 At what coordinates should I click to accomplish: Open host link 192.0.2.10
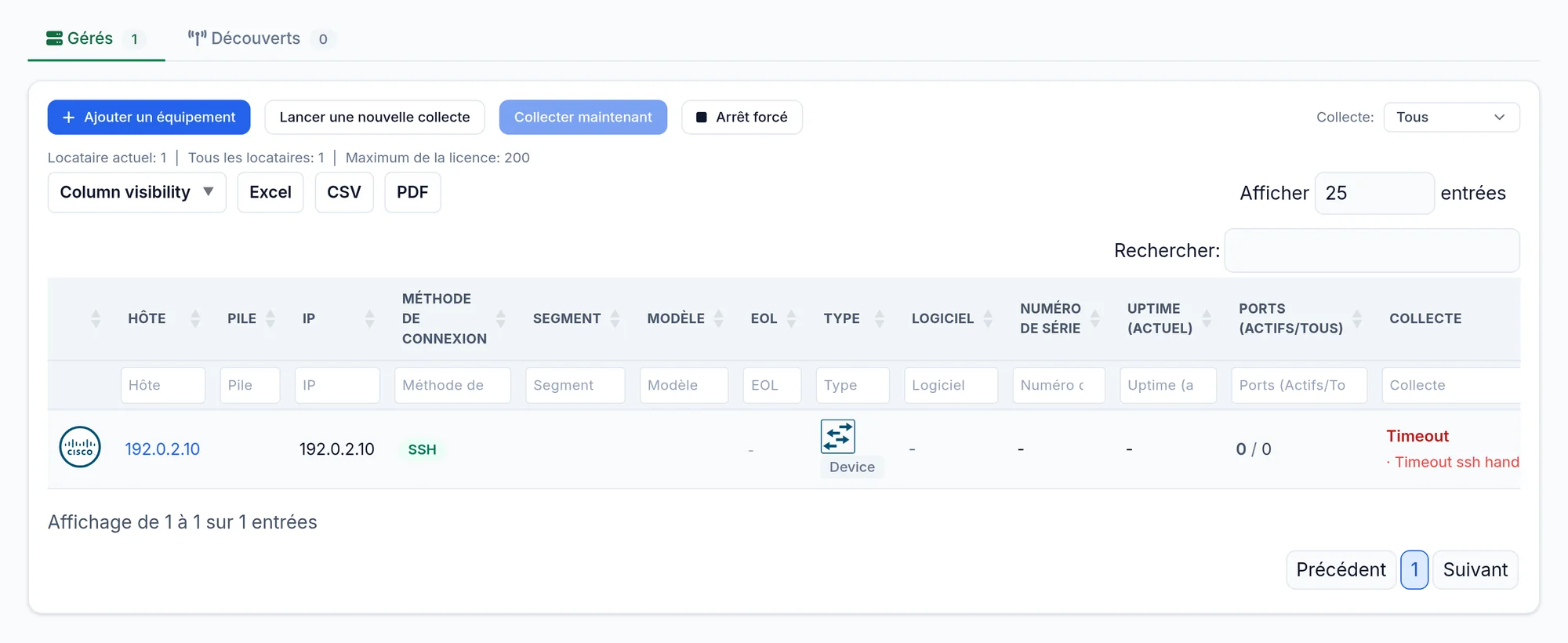pyautogui.click(x=162, y=449)
